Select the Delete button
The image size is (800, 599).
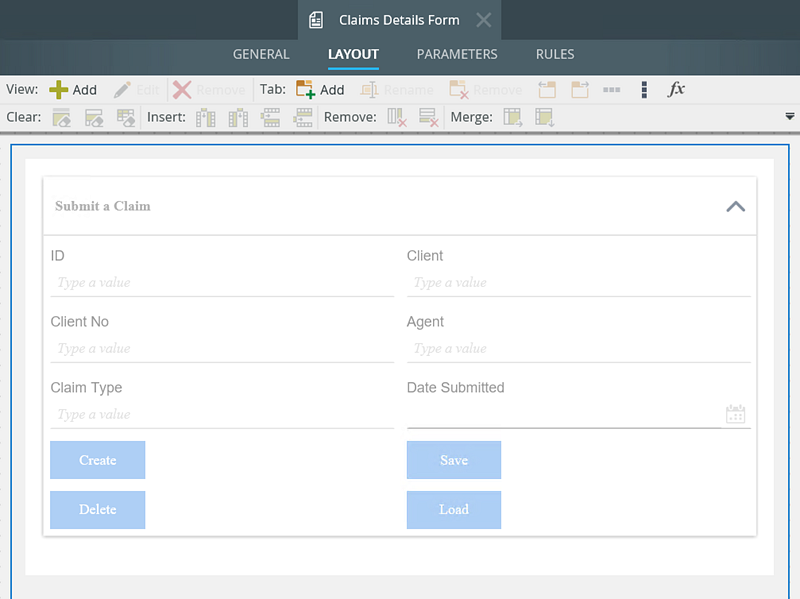coord(98,510)
